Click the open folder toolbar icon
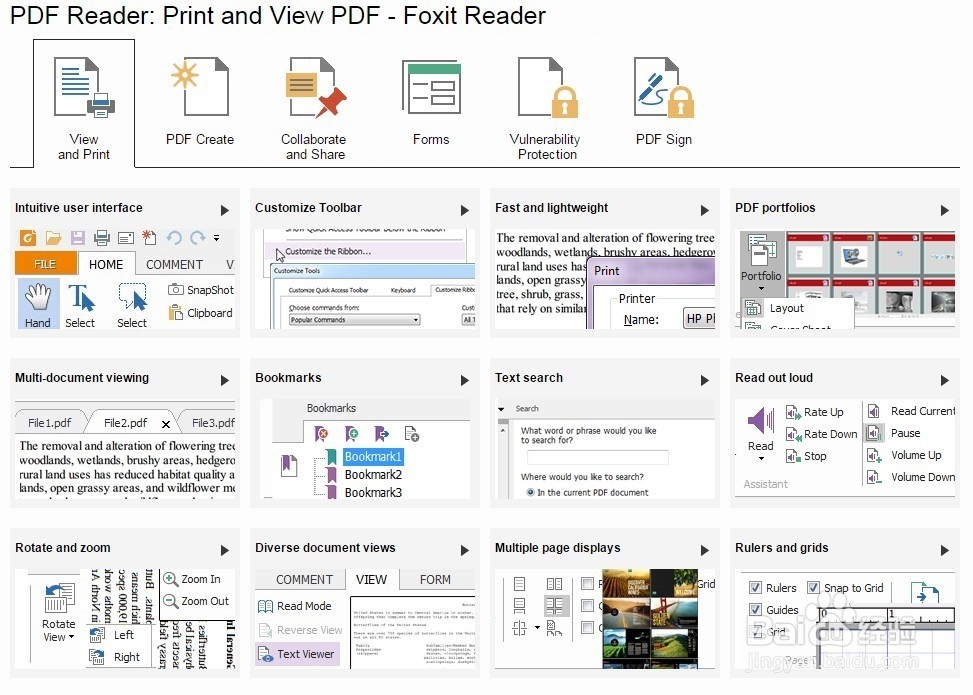This screenshot has width=973, height=695. 53,237
